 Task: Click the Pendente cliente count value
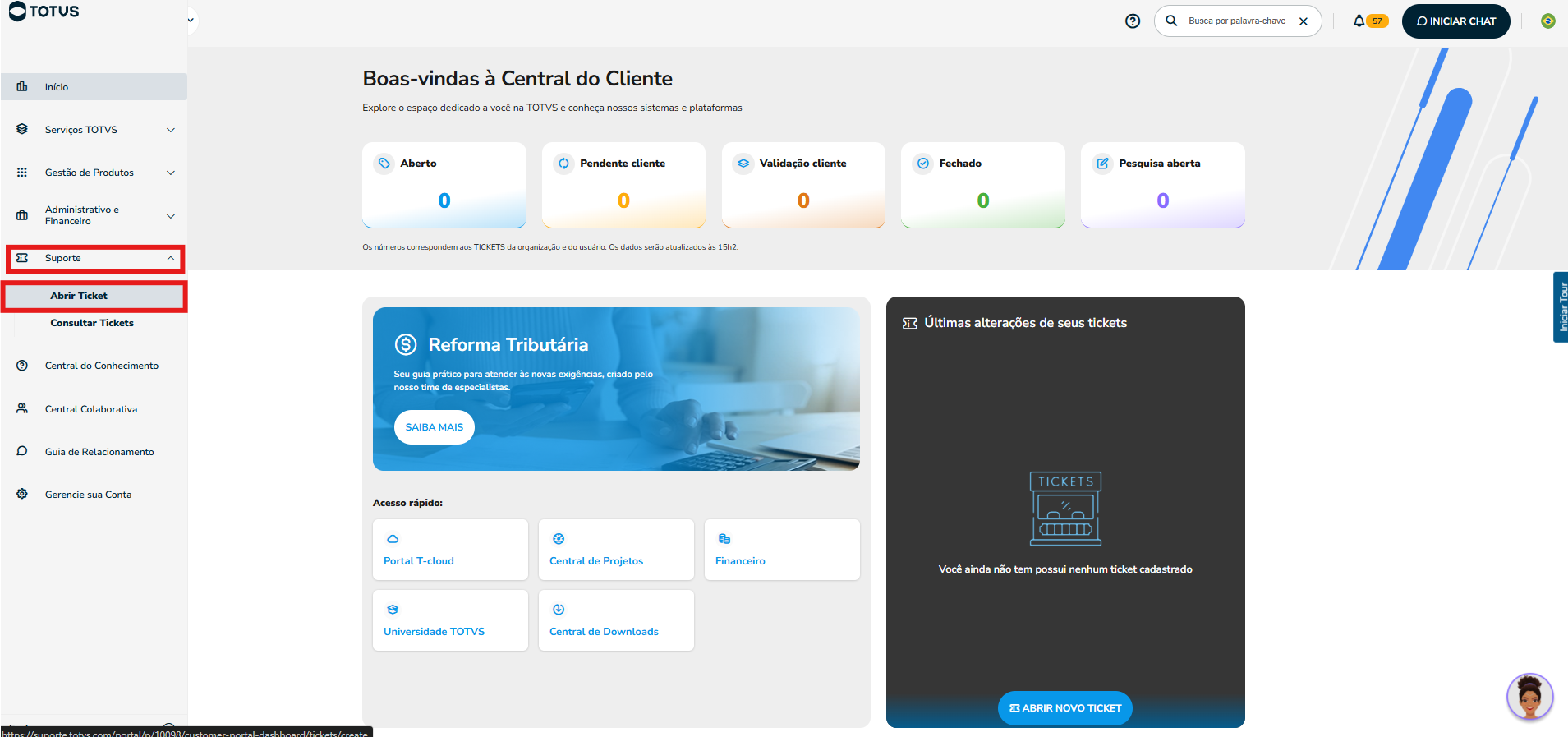click(x=623, y=200)
